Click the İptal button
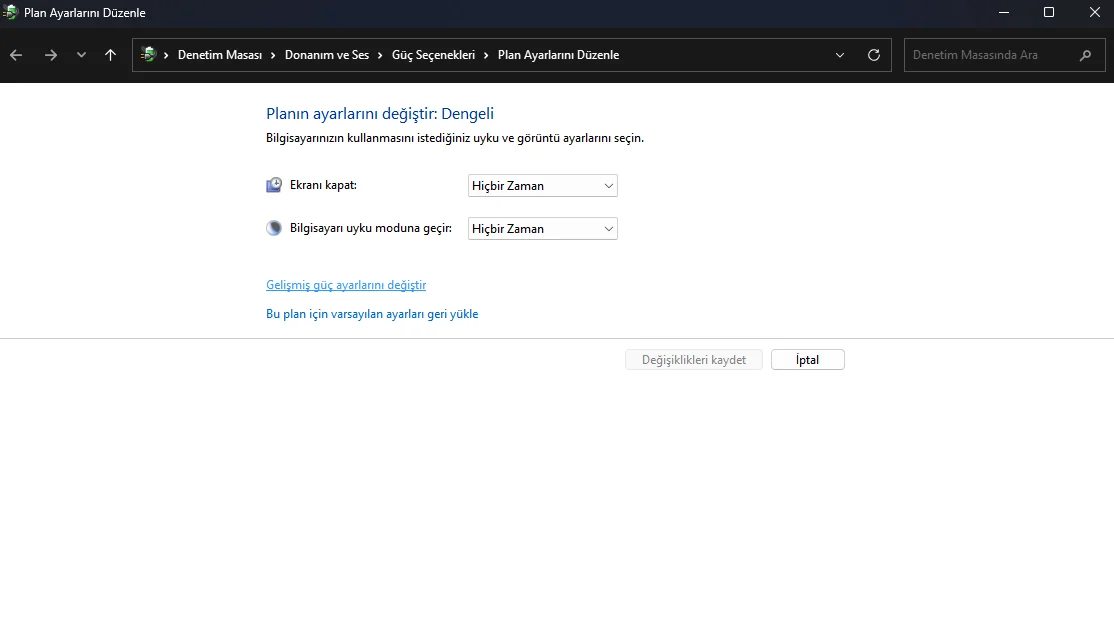The height and width of the screenshot is (628, 1114). pyautogui.click(x=808, y=359)
